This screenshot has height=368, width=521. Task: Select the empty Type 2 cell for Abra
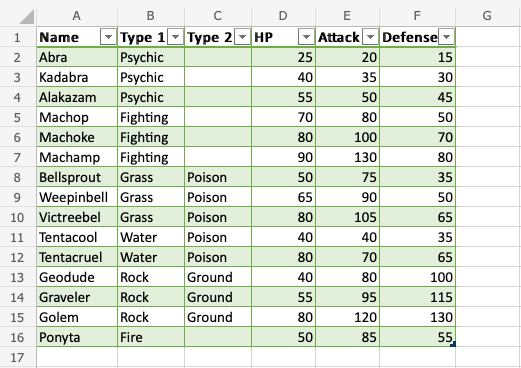click(218, 57)
